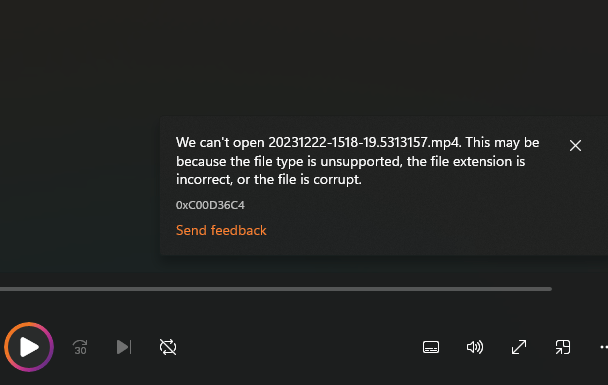This screenshot has width=608, height=385.
Task: Dismiss the error notification with X
Action: click(575, 146)
